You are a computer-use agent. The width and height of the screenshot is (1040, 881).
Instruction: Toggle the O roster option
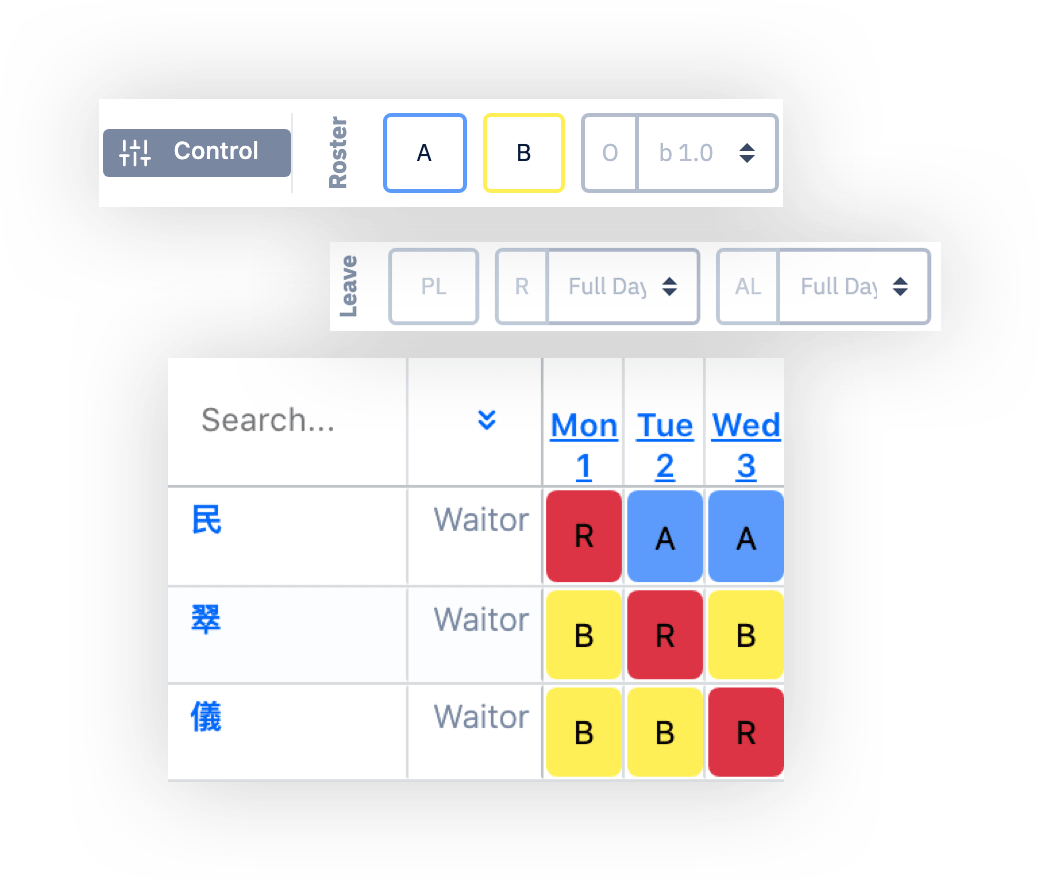point(610,152)
